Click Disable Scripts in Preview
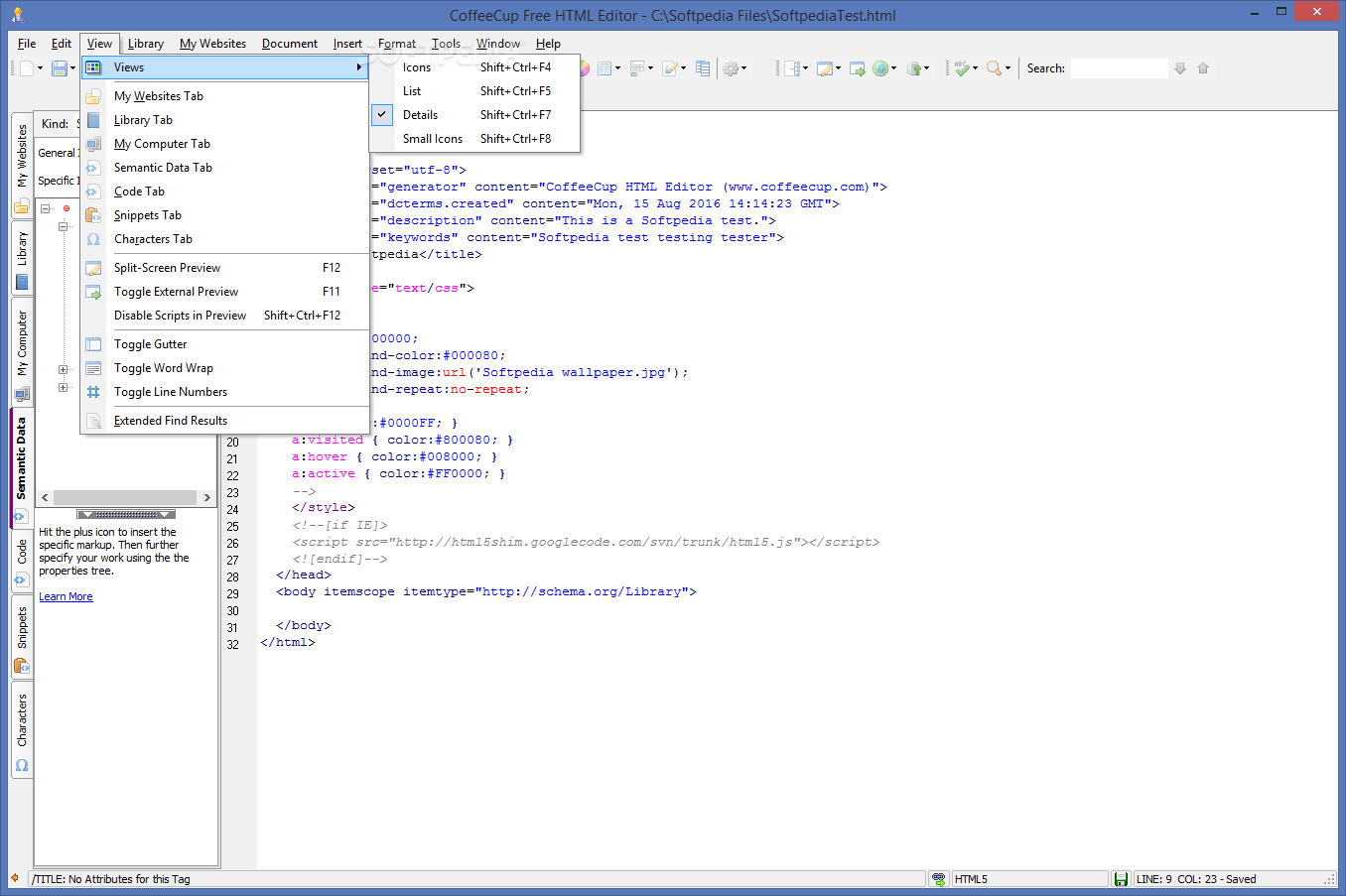 tap(225, 316)
